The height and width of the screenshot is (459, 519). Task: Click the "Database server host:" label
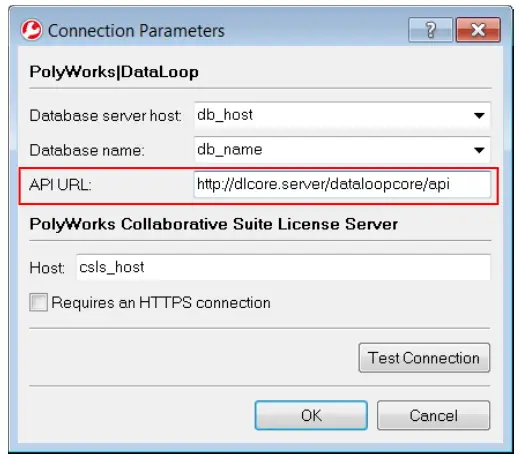click(105, 116)
